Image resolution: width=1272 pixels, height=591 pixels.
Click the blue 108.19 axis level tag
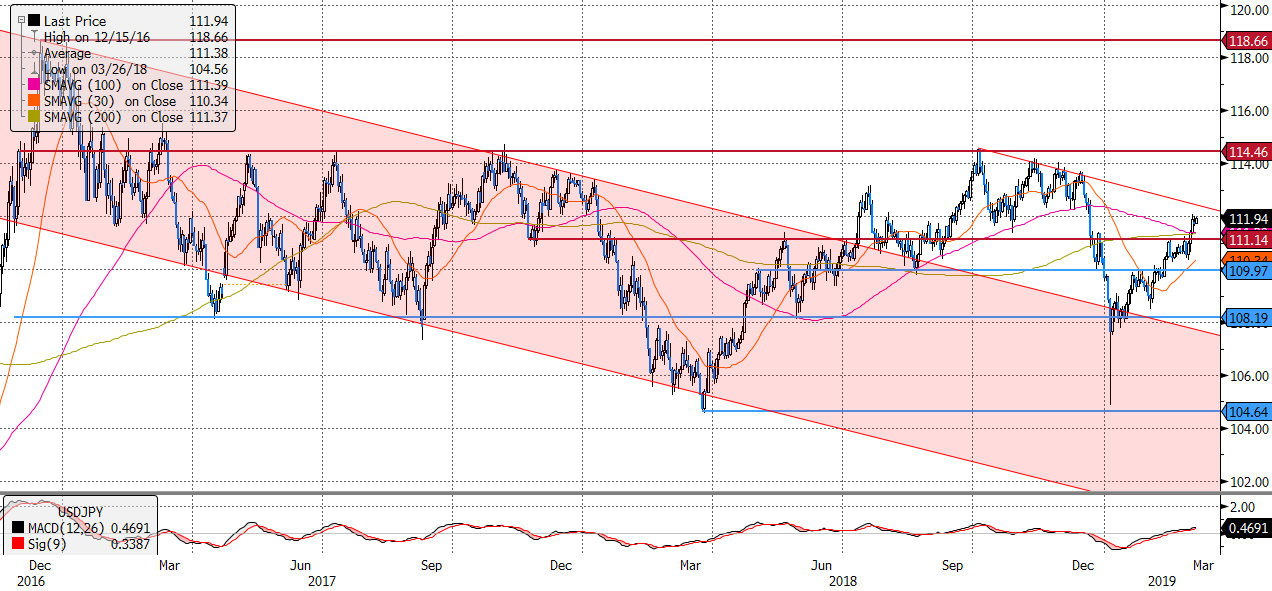tap(1248, 318)
